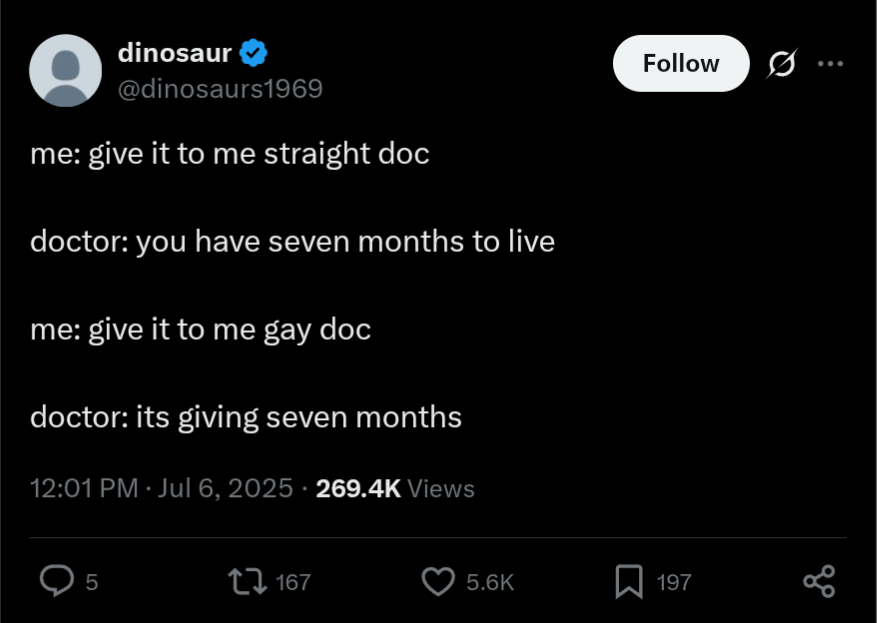877x623 pixels.
Task: Open the three-dot more options menu
Action: (831, 63)
